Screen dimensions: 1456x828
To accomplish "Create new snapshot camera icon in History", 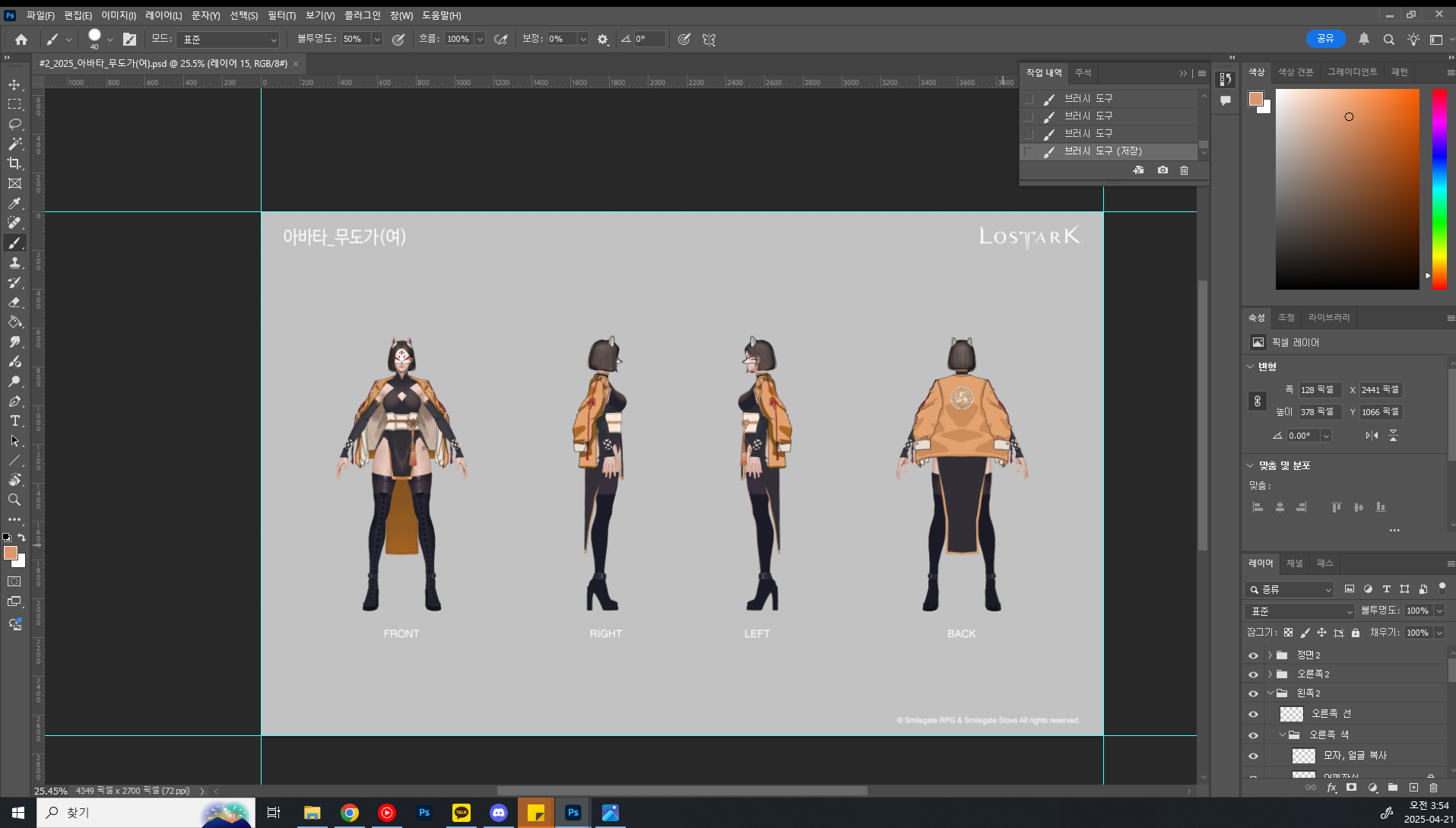I will [1163, 170].
